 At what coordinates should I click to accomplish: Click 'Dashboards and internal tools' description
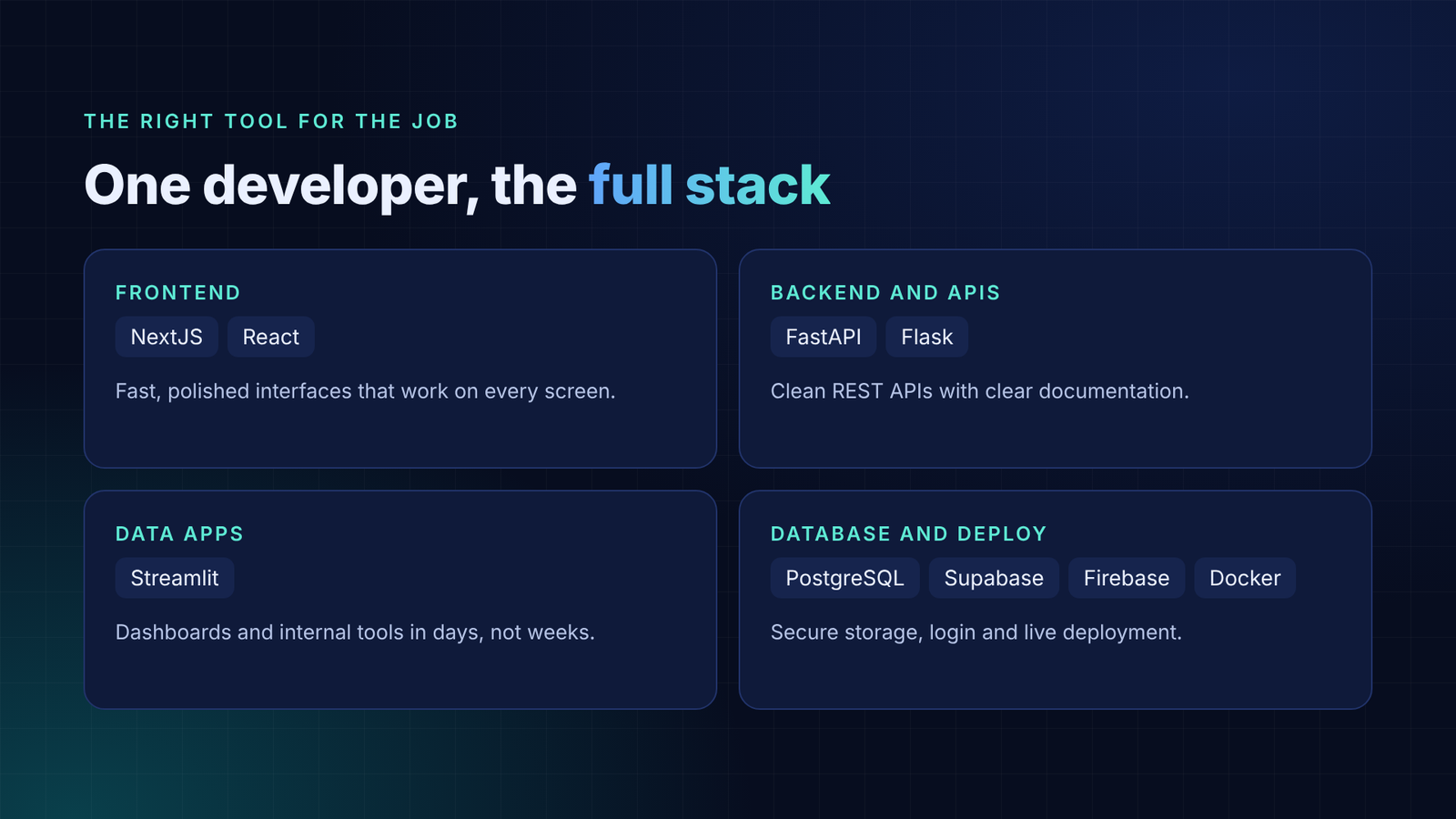pyautogui.click(x=355, y=632)
